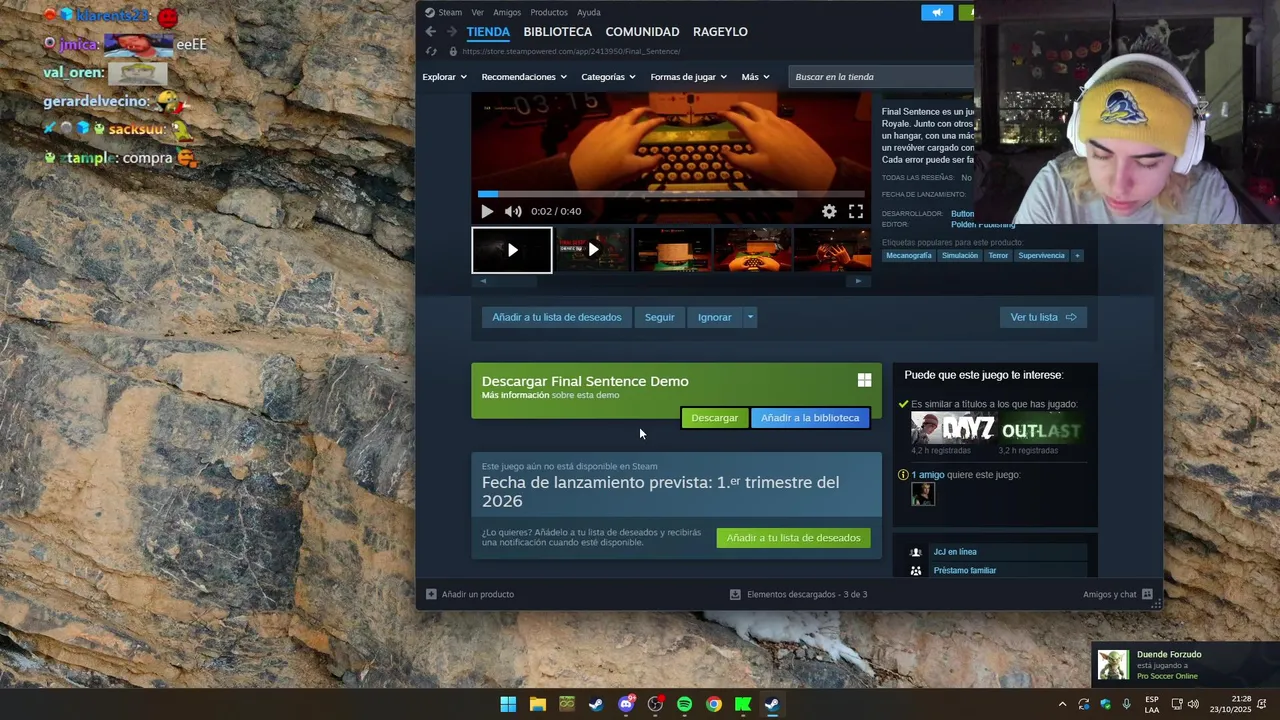1280x720 pixels.
Task: Open the Productos menu
Action: pos(549,12)
